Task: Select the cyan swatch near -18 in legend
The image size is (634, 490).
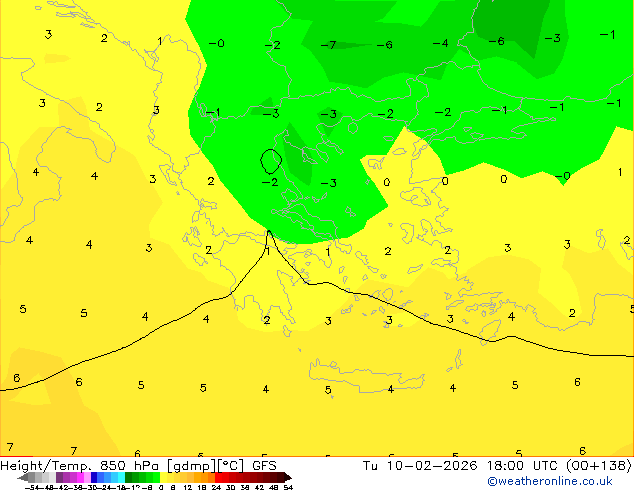Action: pyautogui.click(x=122, y=478)
